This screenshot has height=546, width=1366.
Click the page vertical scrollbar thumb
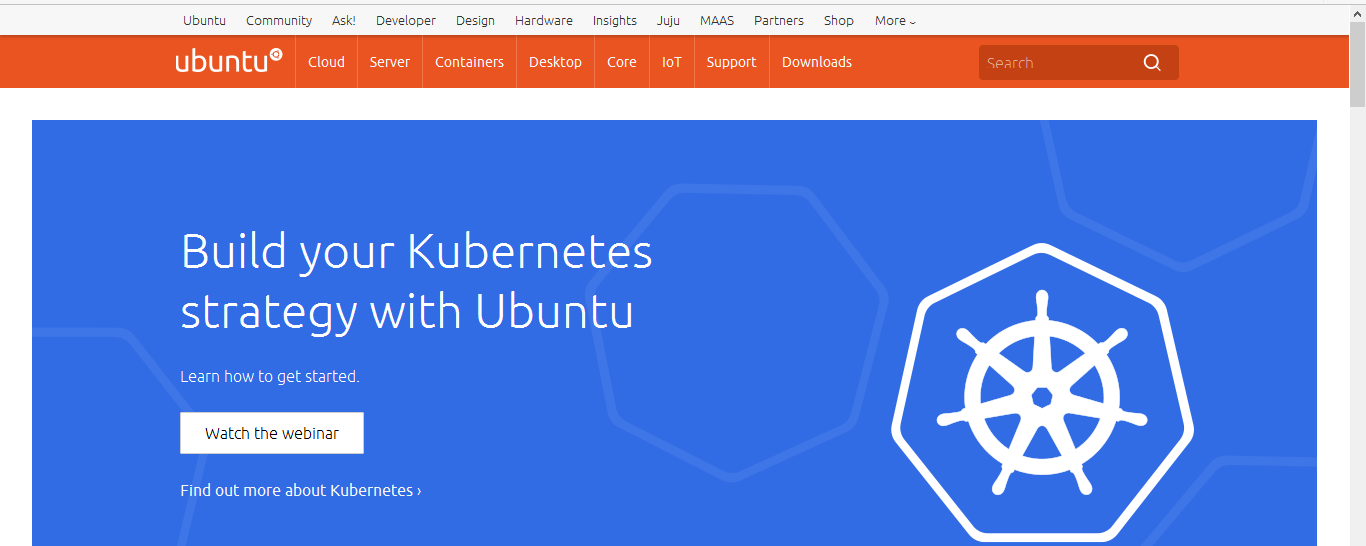1357,62
